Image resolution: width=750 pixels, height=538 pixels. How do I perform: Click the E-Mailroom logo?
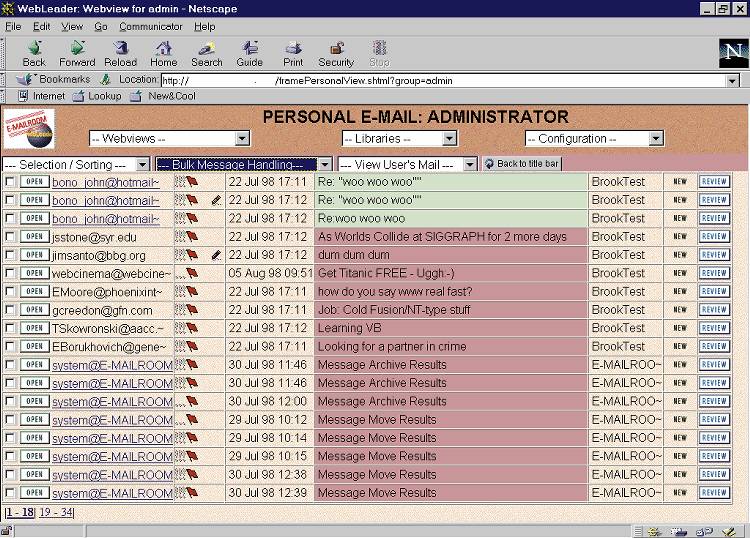pos(31,128)
